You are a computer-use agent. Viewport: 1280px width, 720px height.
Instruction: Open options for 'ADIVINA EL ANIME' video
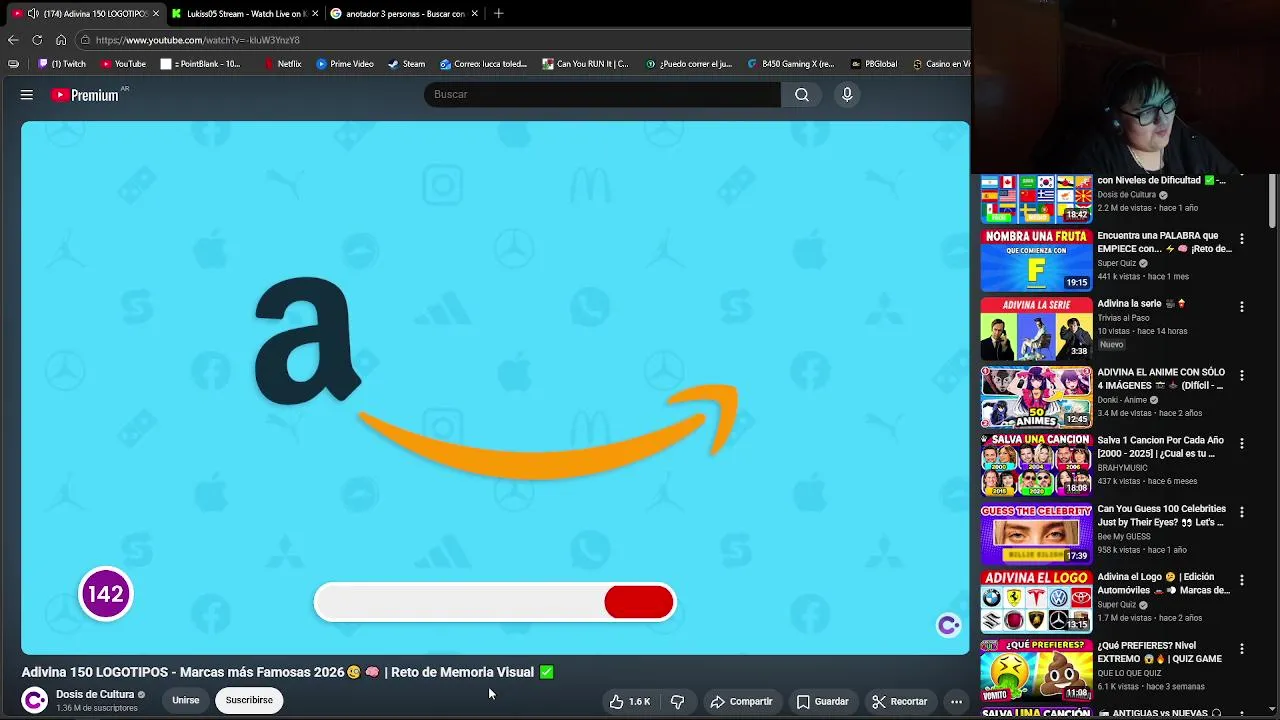tap(1241, 375)
